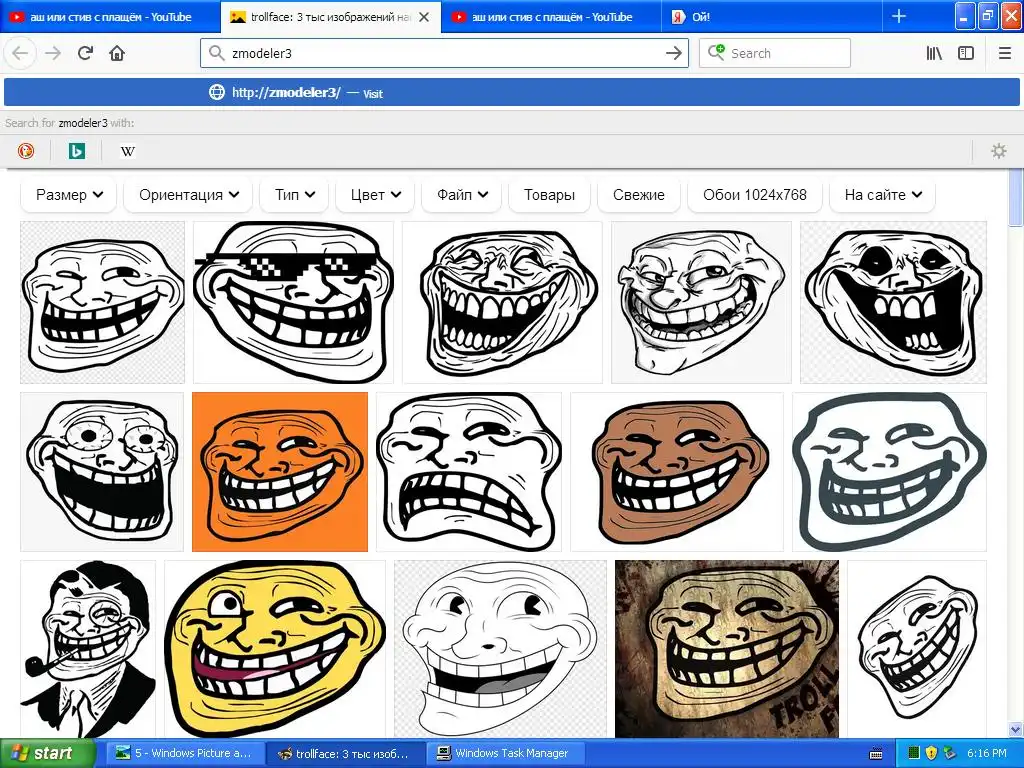The image size is (1024, 768).
Task: Close the trollface images tab
Action: (424, 17)
